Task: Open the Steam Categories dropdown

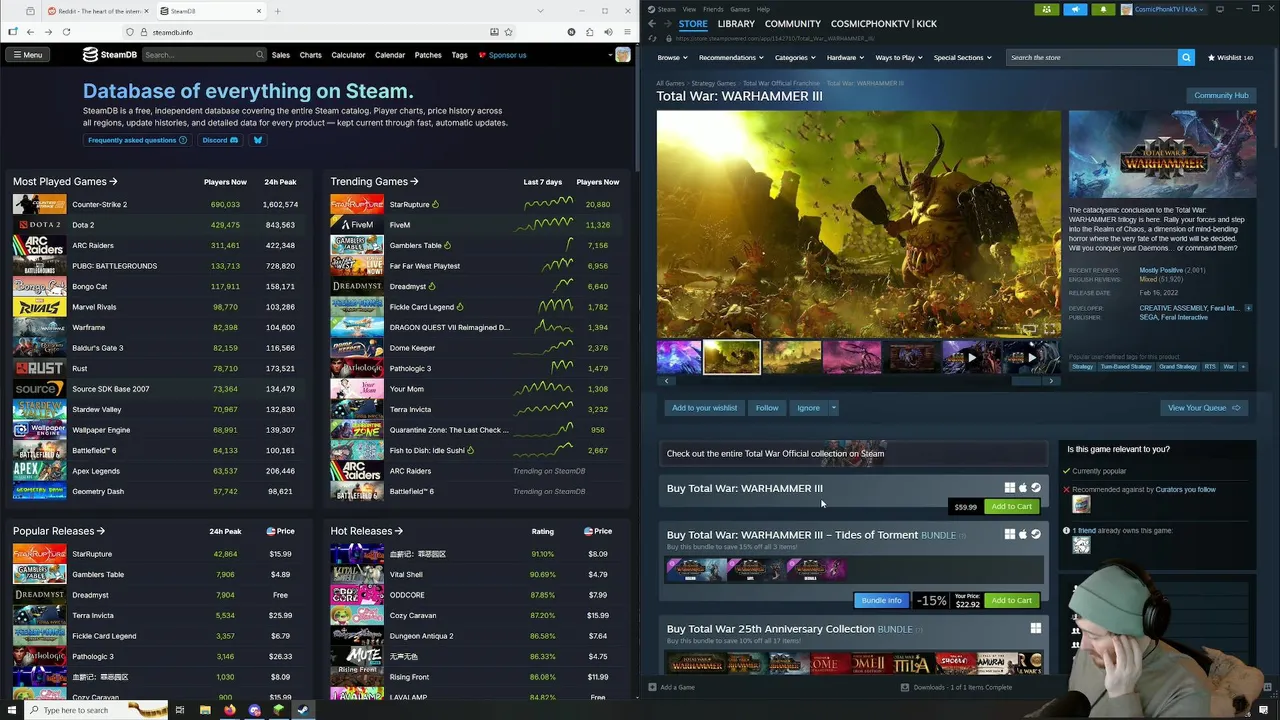Action: (795, 57)
